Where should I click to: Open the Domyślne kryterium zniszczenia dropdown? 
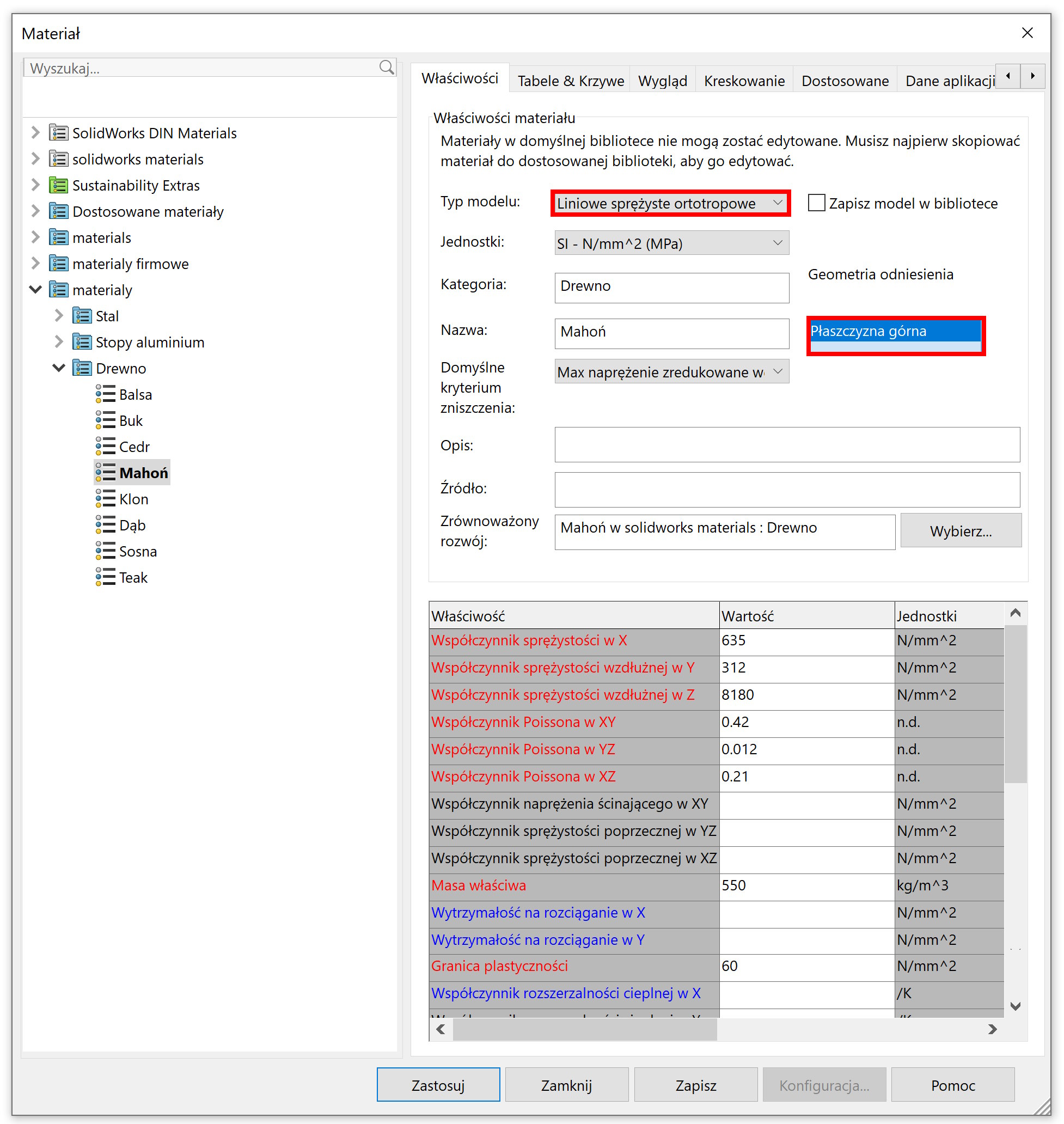[671, 371]
